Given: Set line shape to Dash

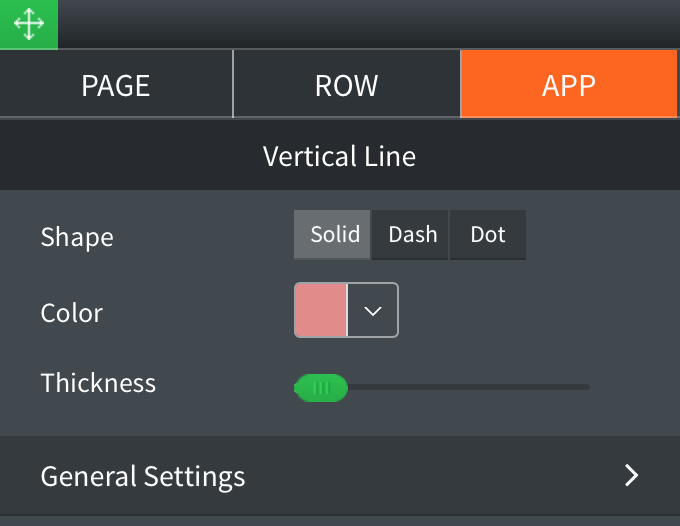Looking at the screenshot, I should pos(412,235).
